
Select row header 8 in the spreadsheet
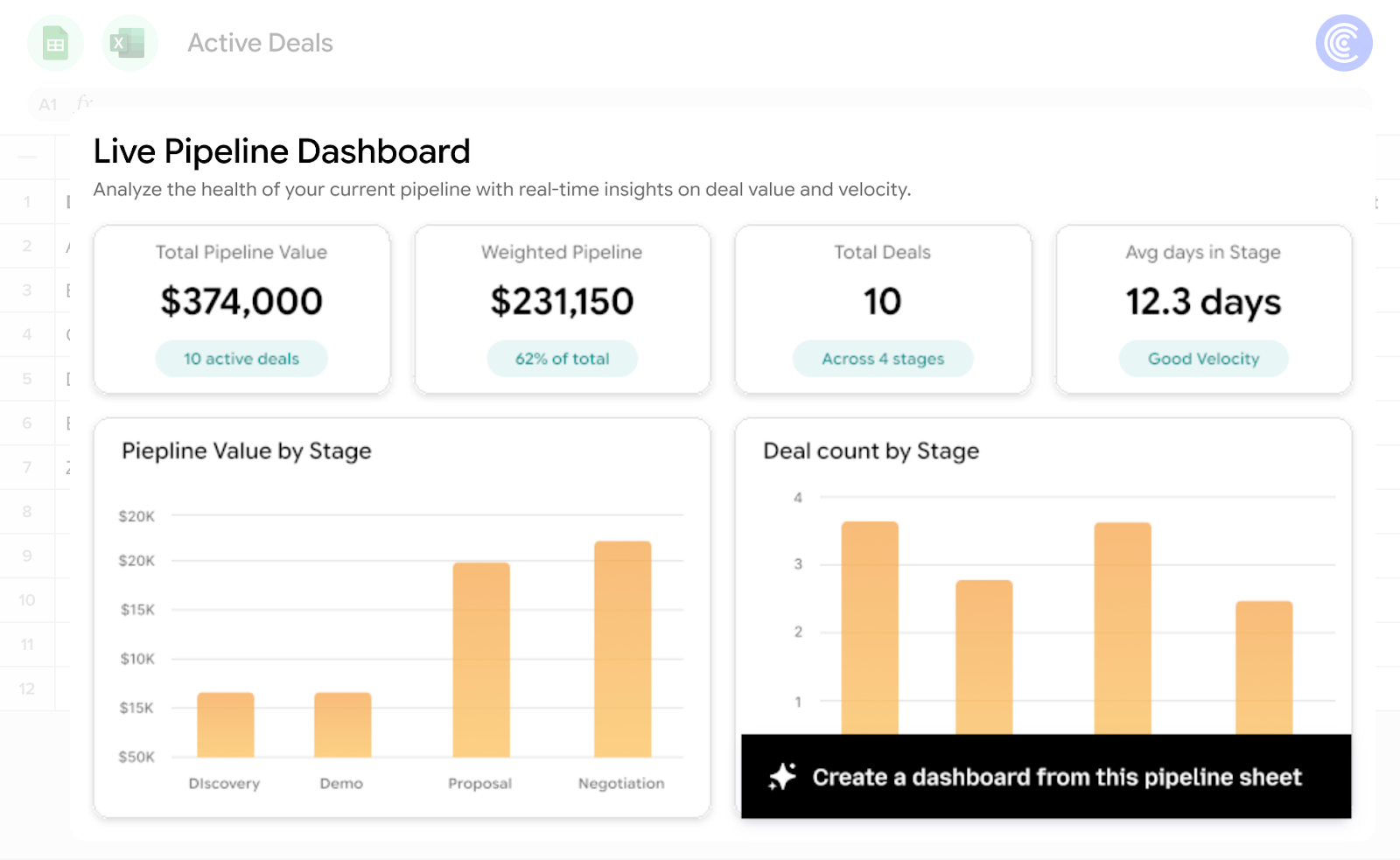(x=27, y=511)
